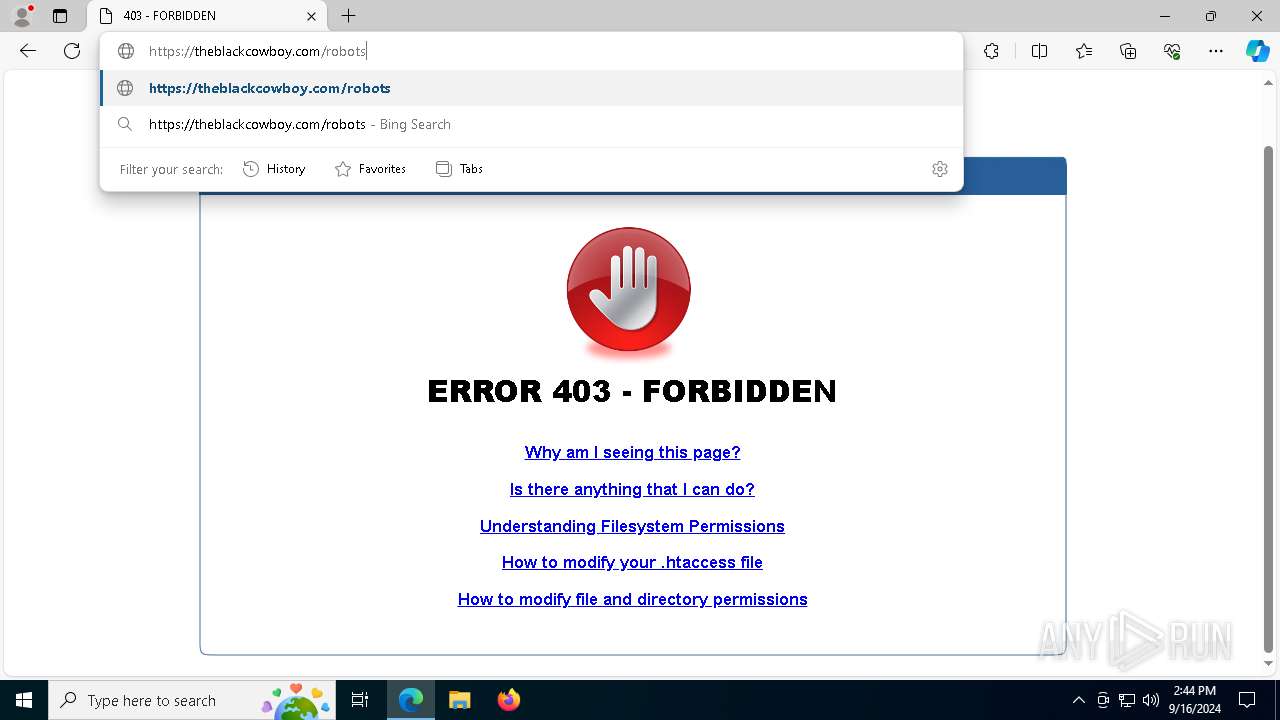Click the ERROR 403 - FORBIDDEN heading
Image resolution: width=1280 pixels, height=720 pixels.
[632, 391]
